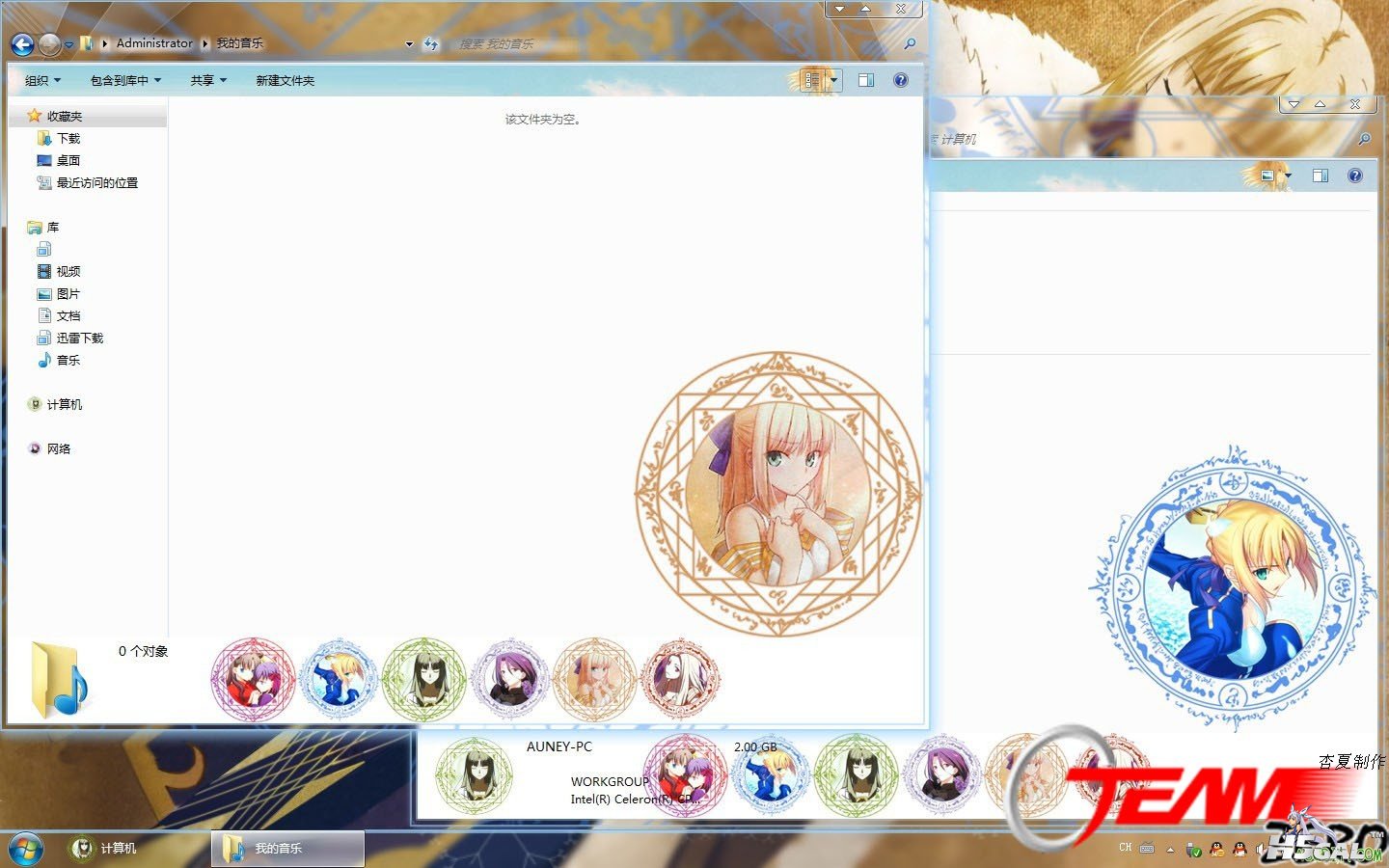Screen dimensions: 1389x868
Task: Select the 我的音乐 breadcrumb in address bar
Action: coord(239,43)
